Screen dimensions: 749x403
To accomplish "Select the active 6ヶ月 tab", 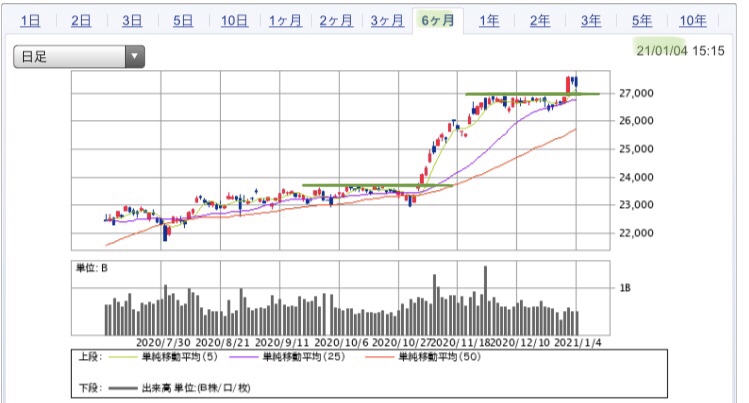I will tap(438, 21).
